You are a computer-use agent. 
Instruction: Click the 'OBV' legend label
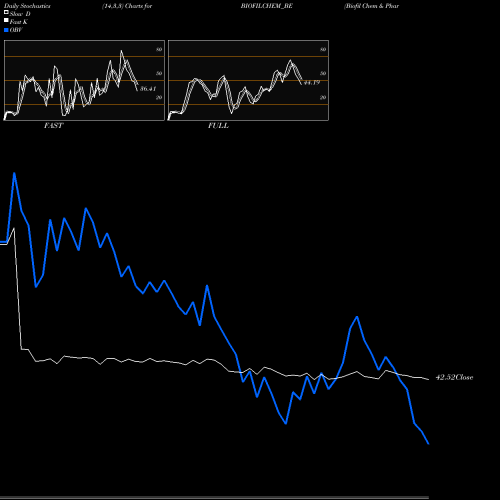point(16,30)
